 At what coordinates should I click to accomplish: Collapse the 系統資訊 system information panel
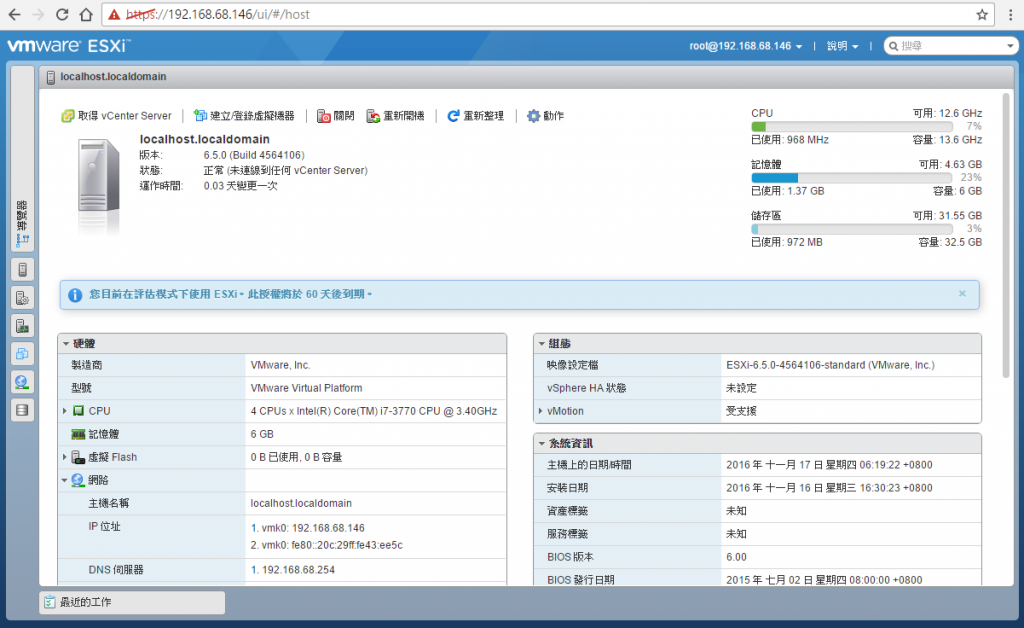pyautogui.click(x=541, y=443)
